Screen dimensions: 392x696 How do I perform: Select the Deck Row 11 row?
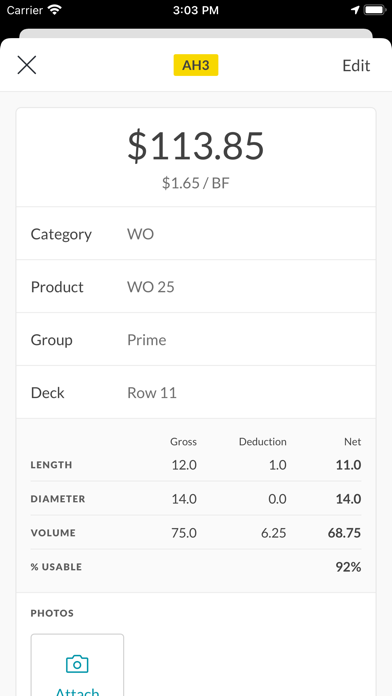[x=196, y=392]
